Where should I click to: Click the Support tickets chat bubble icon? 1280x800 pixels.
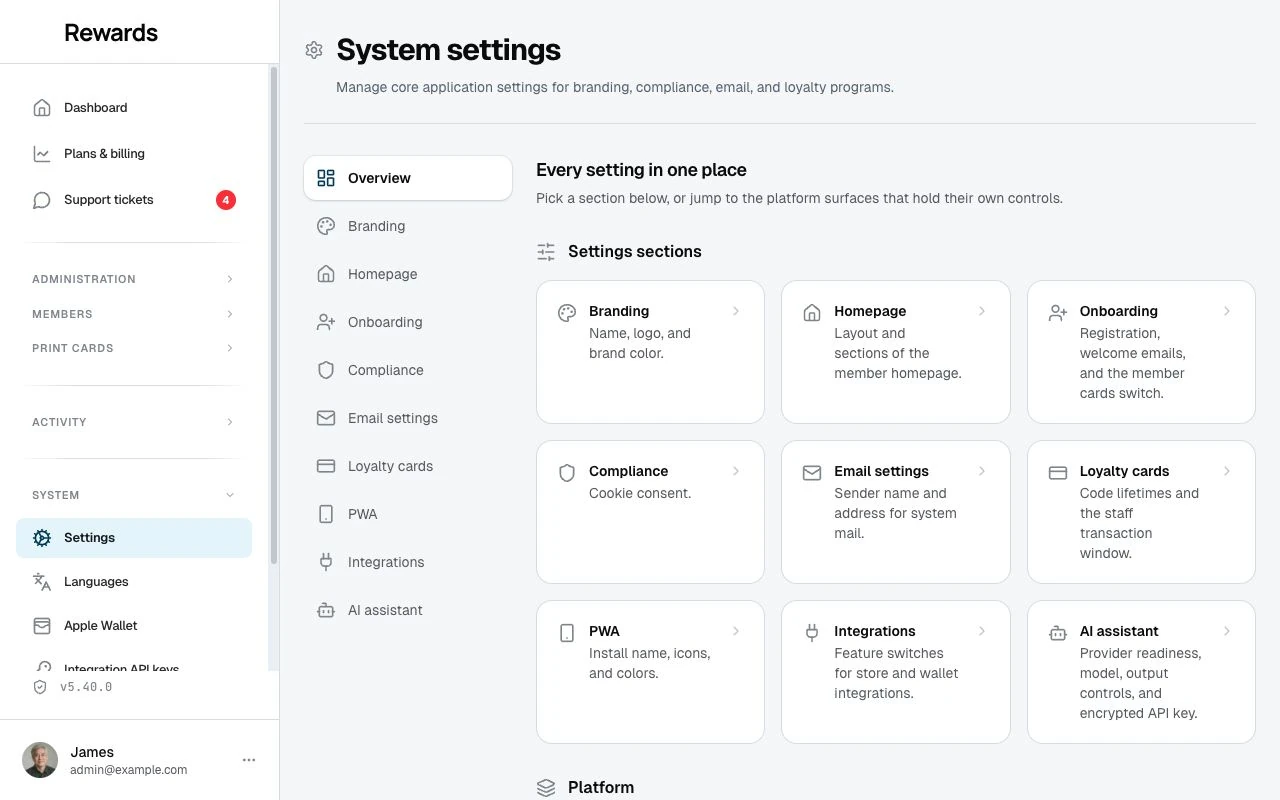[x=42, y=200]
